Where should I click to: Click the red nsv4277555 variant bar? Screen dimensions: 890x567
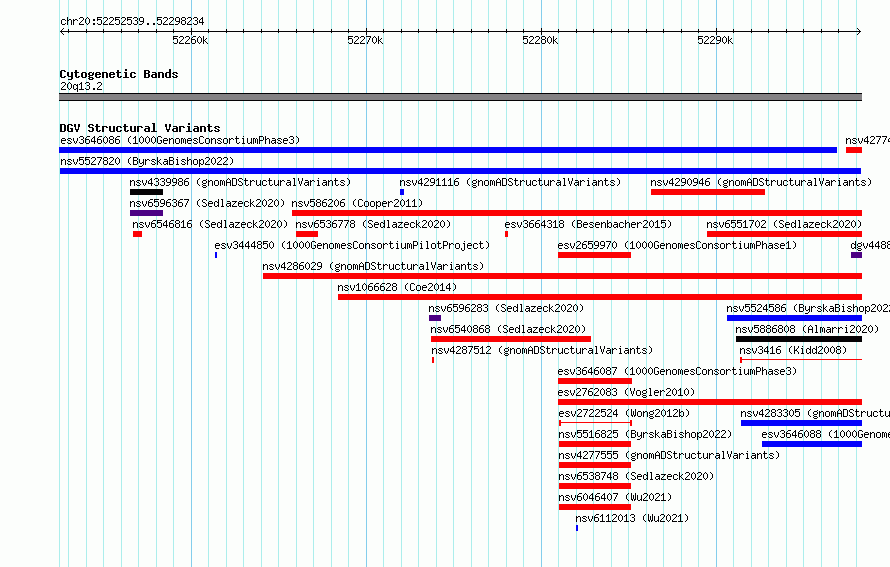click(595, 465)
